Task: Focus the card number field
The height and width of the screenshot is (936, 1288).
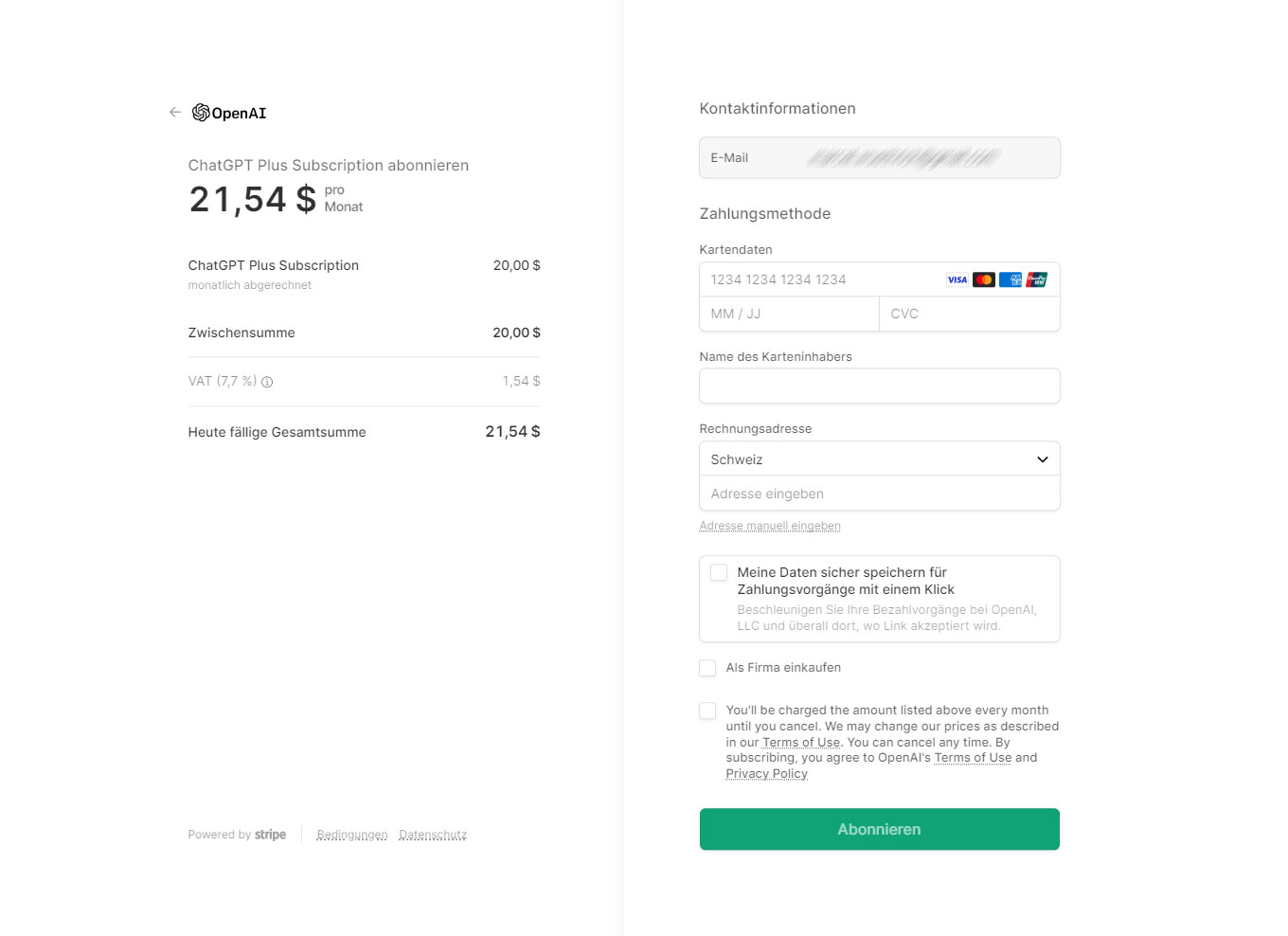Action: click(819, 279)
